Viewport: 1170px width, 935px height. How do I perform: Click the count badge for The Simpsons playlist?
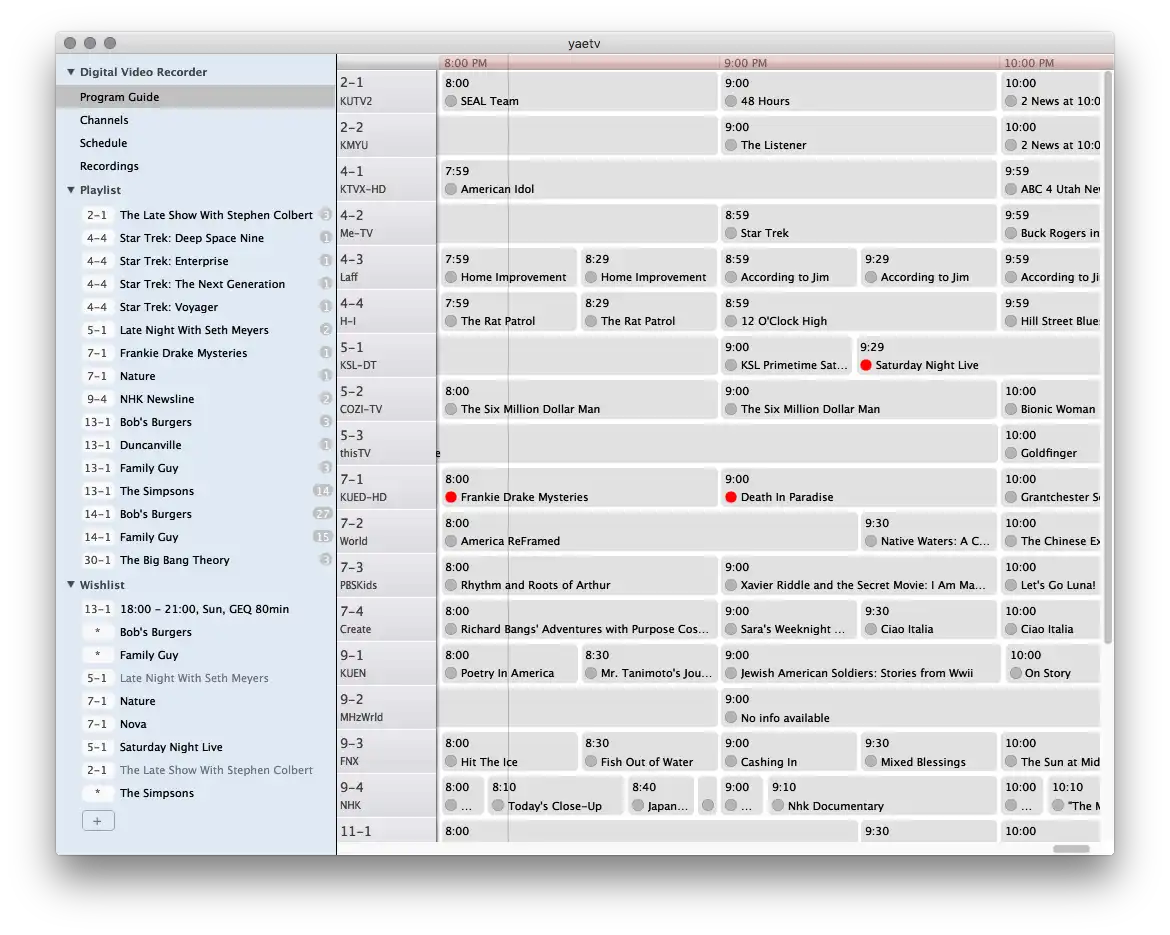[x=322, y=490]
